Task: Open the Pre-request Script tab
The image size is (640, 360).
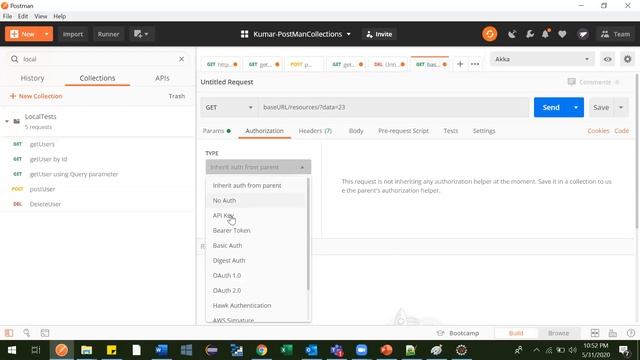Action: [403, 131]
